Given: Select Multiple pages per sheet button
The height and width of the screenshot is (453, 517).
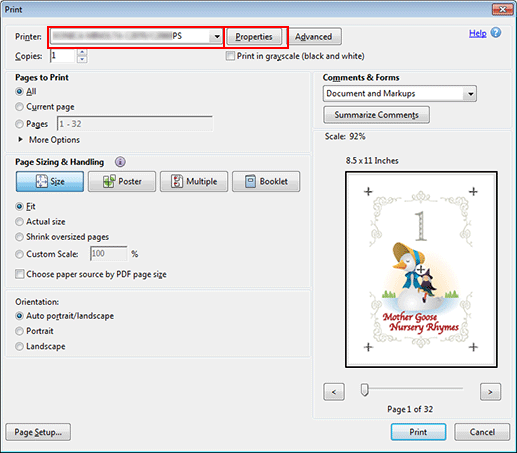Looking at the screenshot, I should (x=194, y=182).
